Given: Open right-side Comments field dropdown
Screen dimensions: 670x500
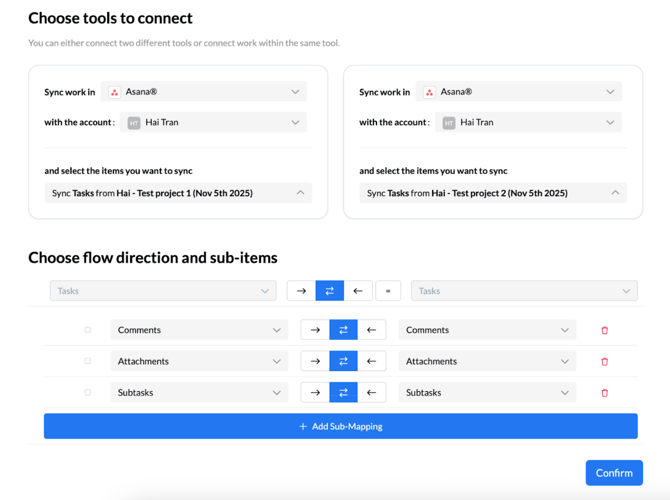Looking at the screenshot, I should tap(487, 330).
